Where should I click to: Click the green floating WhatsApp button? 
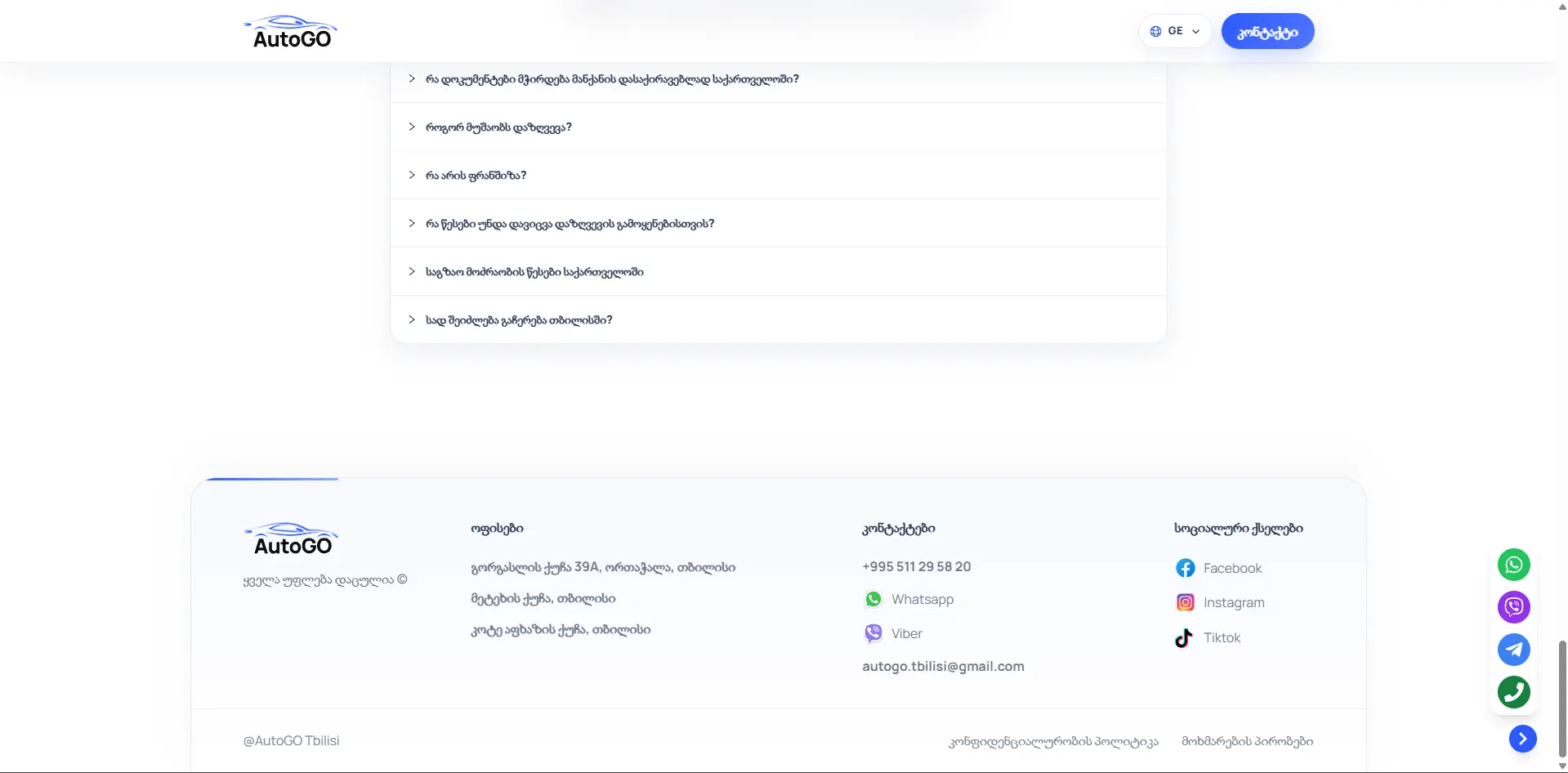point(1513,565)
